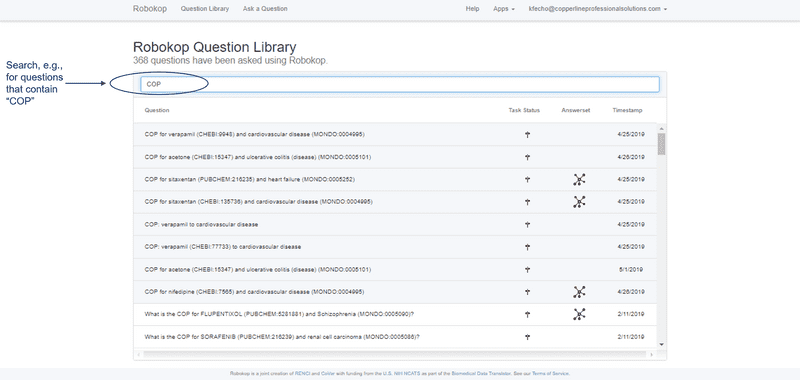
Task: Click the table's scroll-down arrow
Action: pyautogui.click(x=661, y=344)
